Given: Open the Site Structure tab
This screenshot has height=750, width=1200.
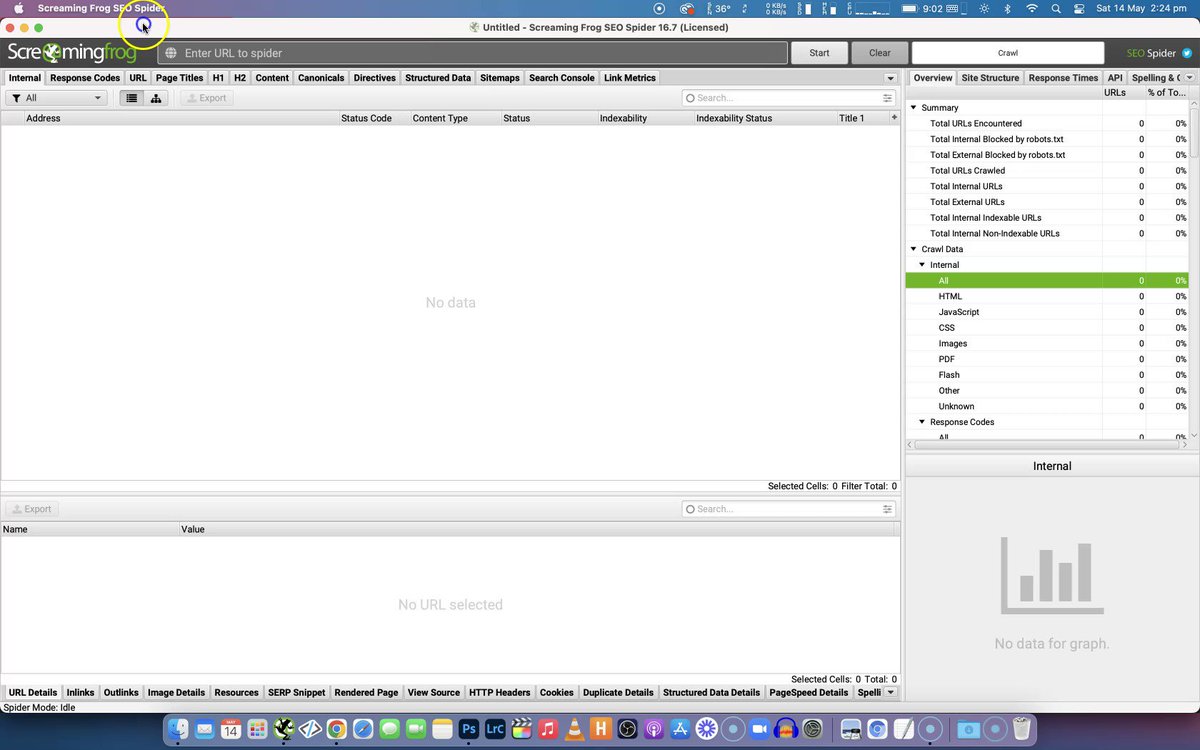Looking at the screenshot, I should pyautogui.click(x=990, y=78).
